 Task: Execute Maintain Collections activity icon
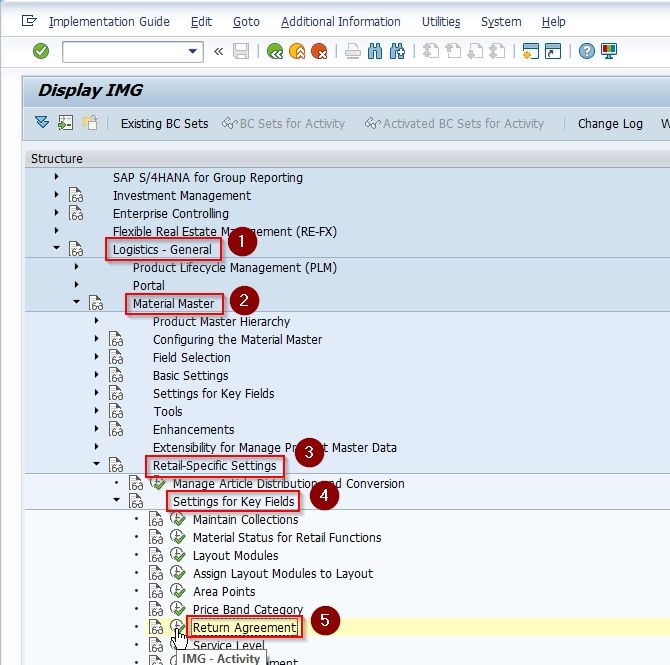coord(177,519)
